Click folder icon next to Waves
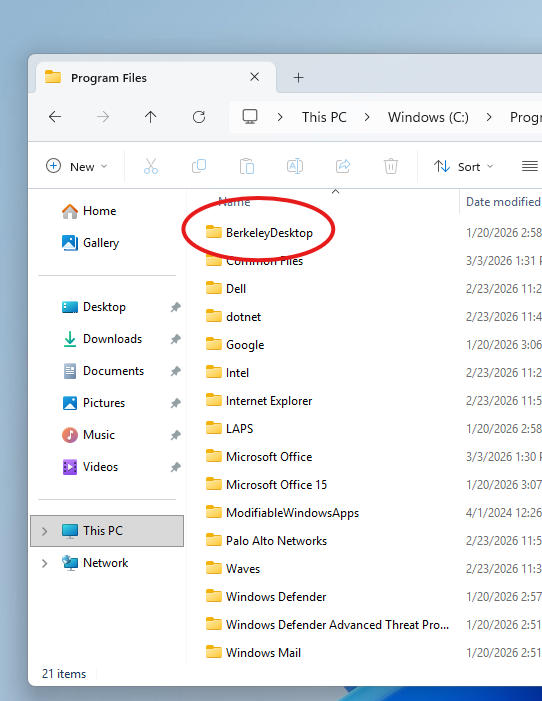The image size is (542, 701). [x=214, y=568]
